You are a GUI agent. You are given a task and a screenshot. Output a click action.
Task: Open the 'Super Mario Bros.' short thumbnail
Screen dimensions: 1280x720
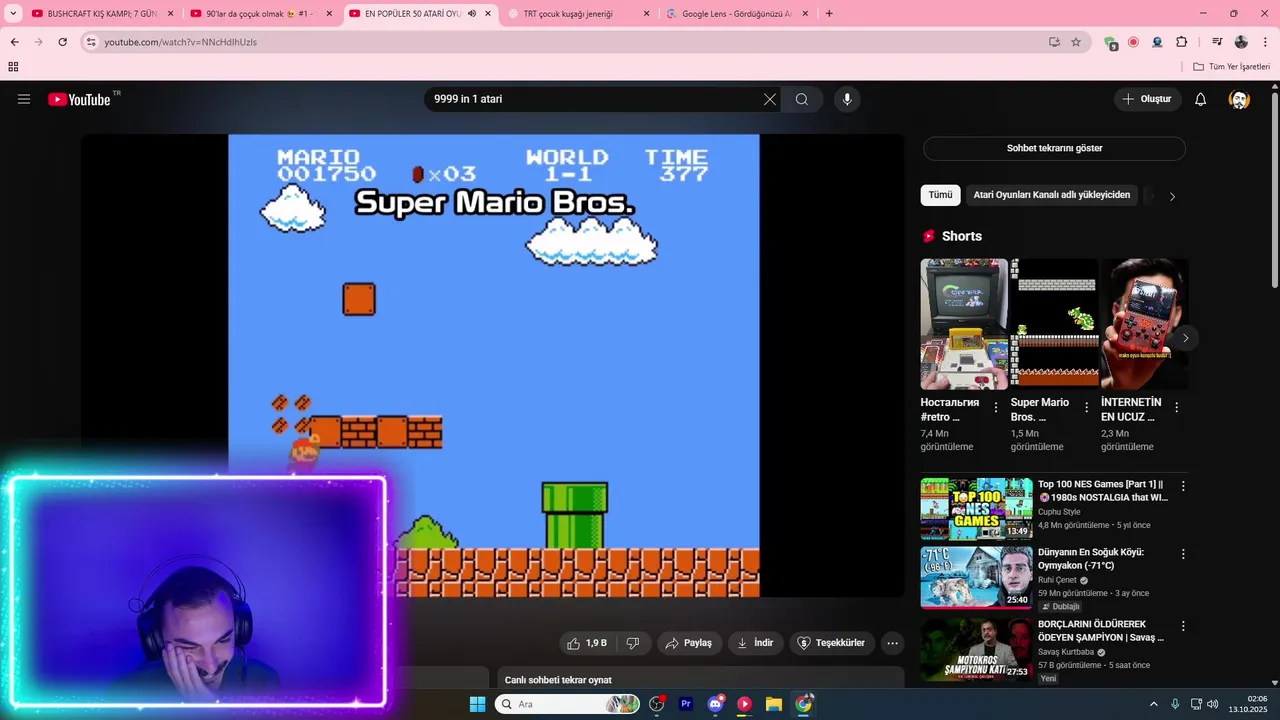[1054, 323]
